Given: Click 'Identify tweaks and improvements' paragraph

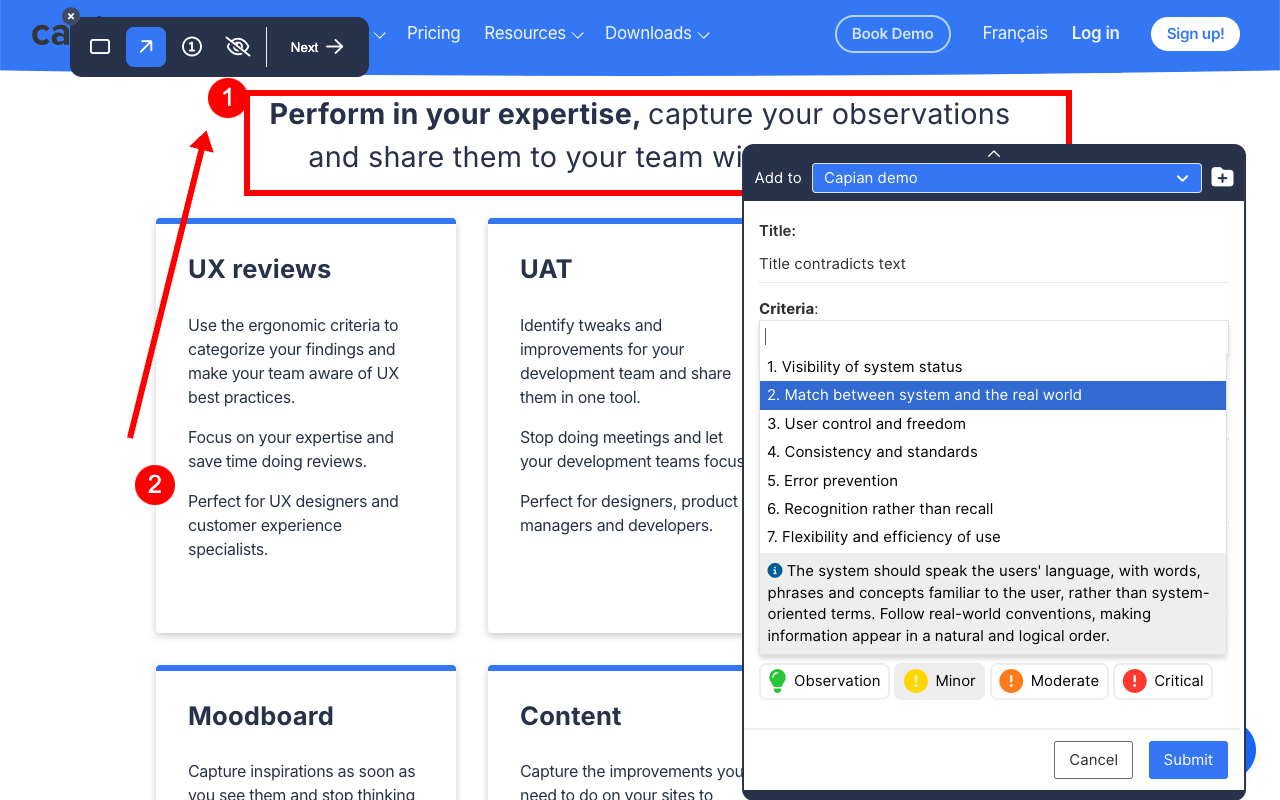Looking at the screenshot, I should click(x=625, y=361).
